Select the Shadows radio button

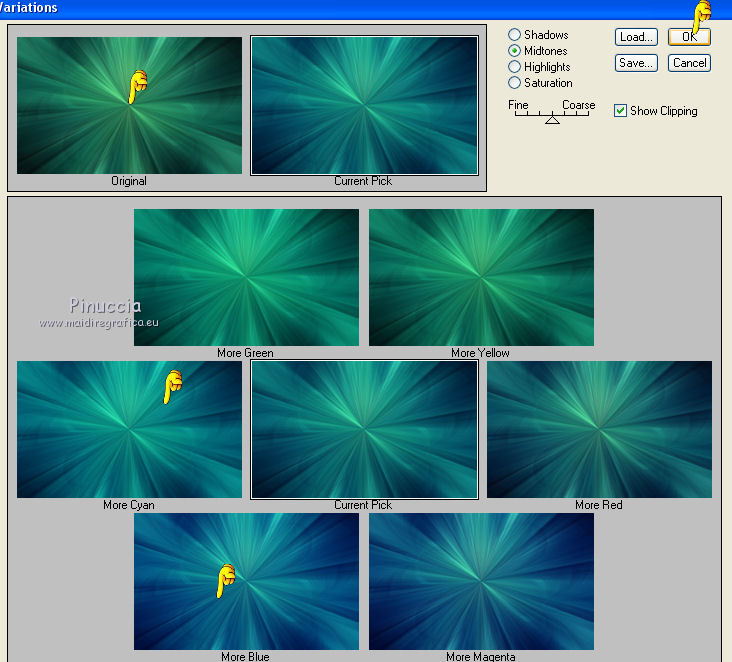514,35
